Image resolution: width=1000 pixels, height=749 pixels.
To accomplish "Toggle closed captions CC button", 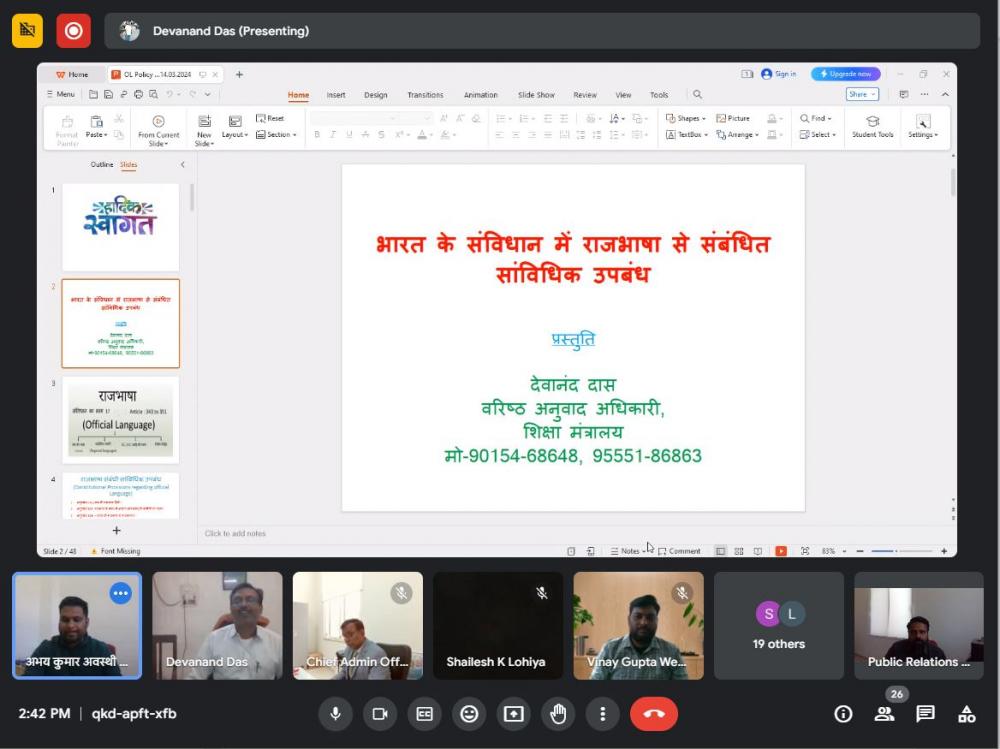I will point(425,714).
